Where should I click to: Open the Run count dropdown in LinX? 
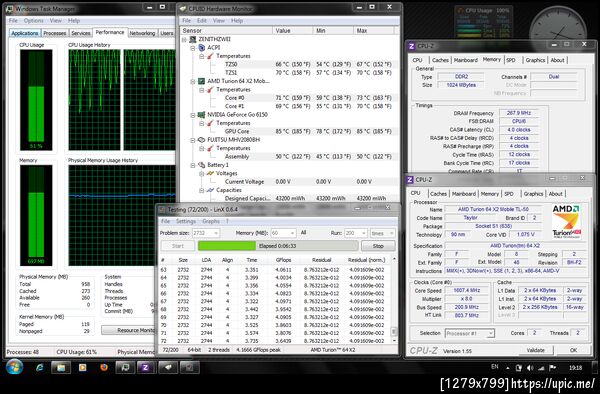coord(364,233)
